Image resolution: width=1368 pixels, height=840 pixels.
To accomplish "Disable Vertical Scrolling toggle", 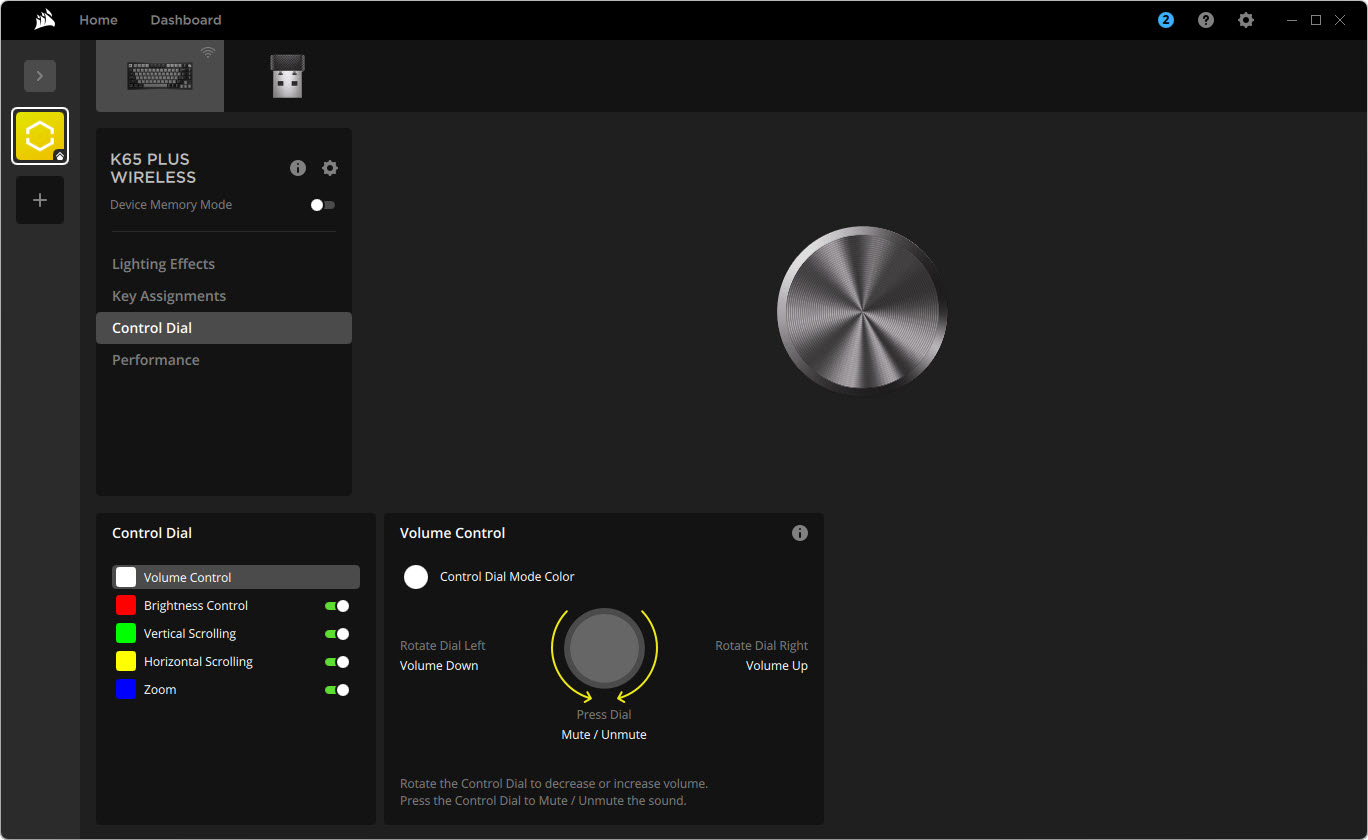I will click(337, 634).
